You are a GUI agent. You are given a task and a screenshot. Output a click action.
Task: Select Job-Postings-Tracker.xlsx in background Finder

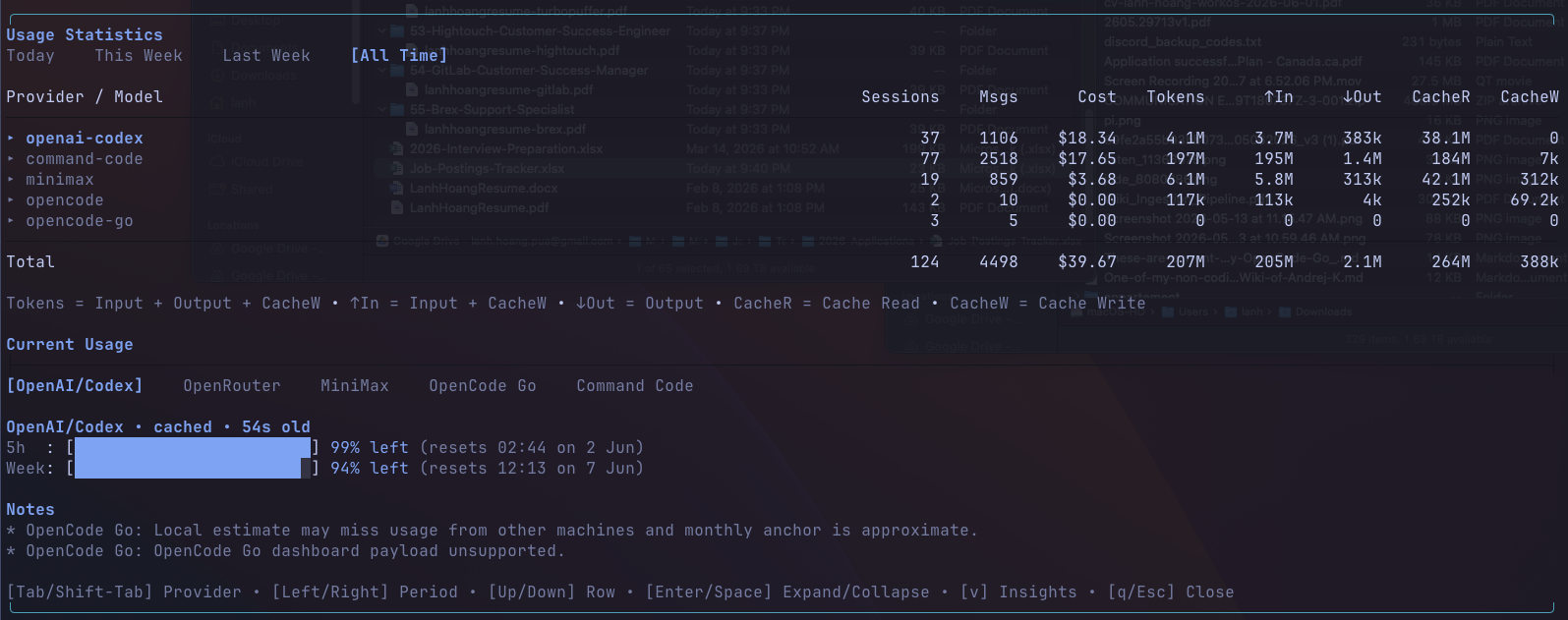point(487,168)
